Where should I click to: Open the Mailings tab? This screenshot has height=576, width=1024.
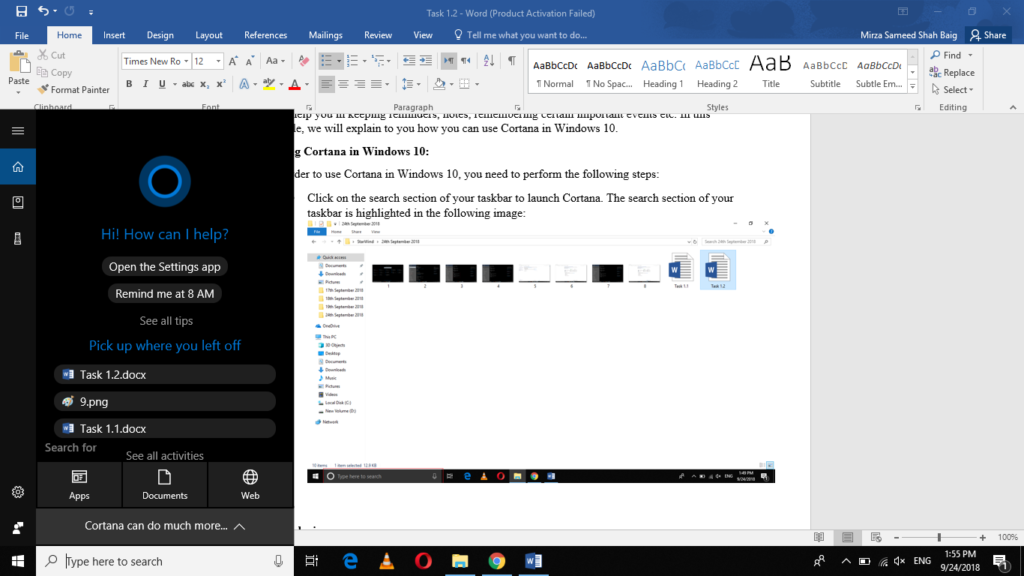325,34
